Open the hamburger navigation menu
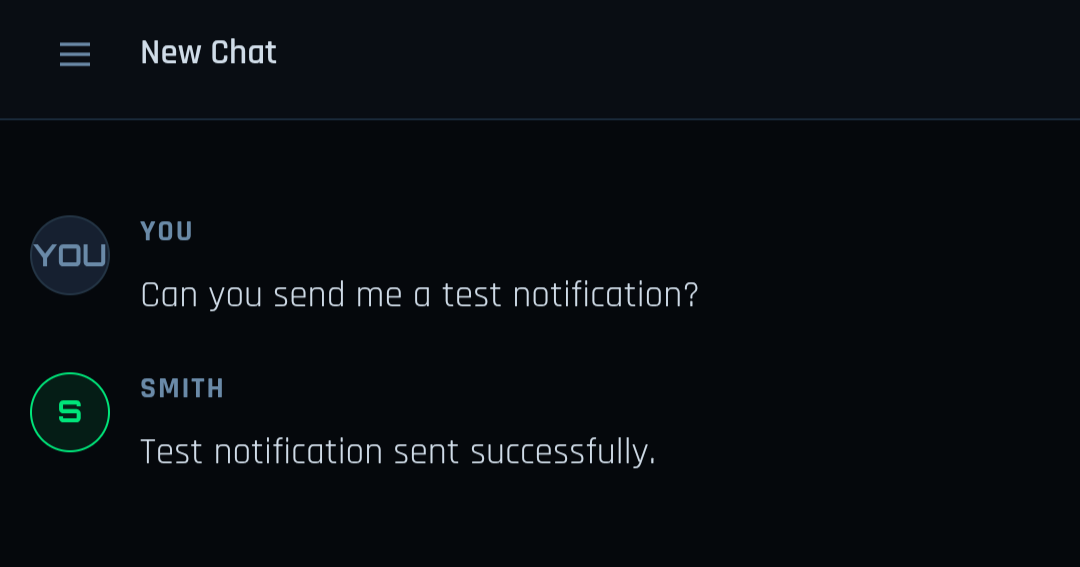This screenshot has width=1080, height=567. [75, 54]
